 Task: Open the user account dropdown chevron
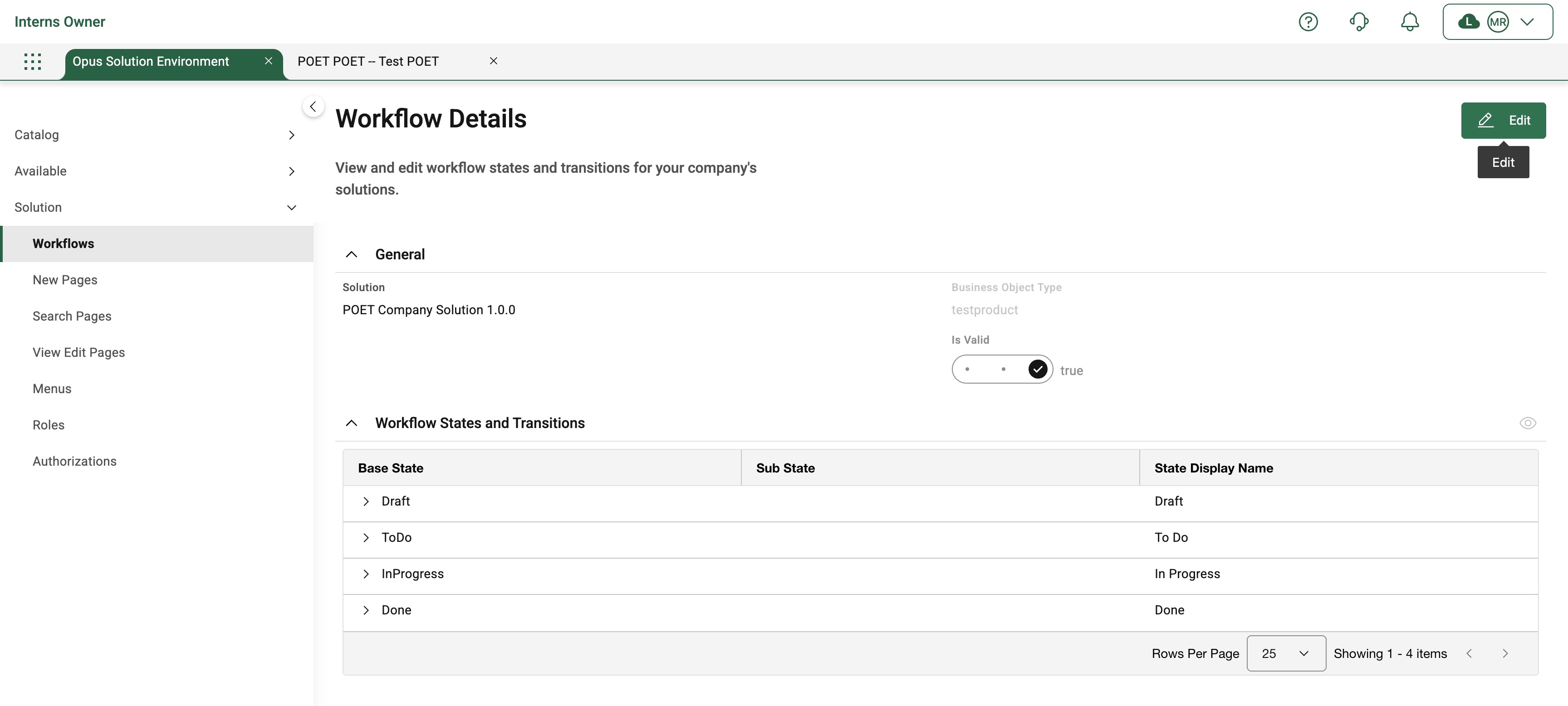[x=1527, y=22]
